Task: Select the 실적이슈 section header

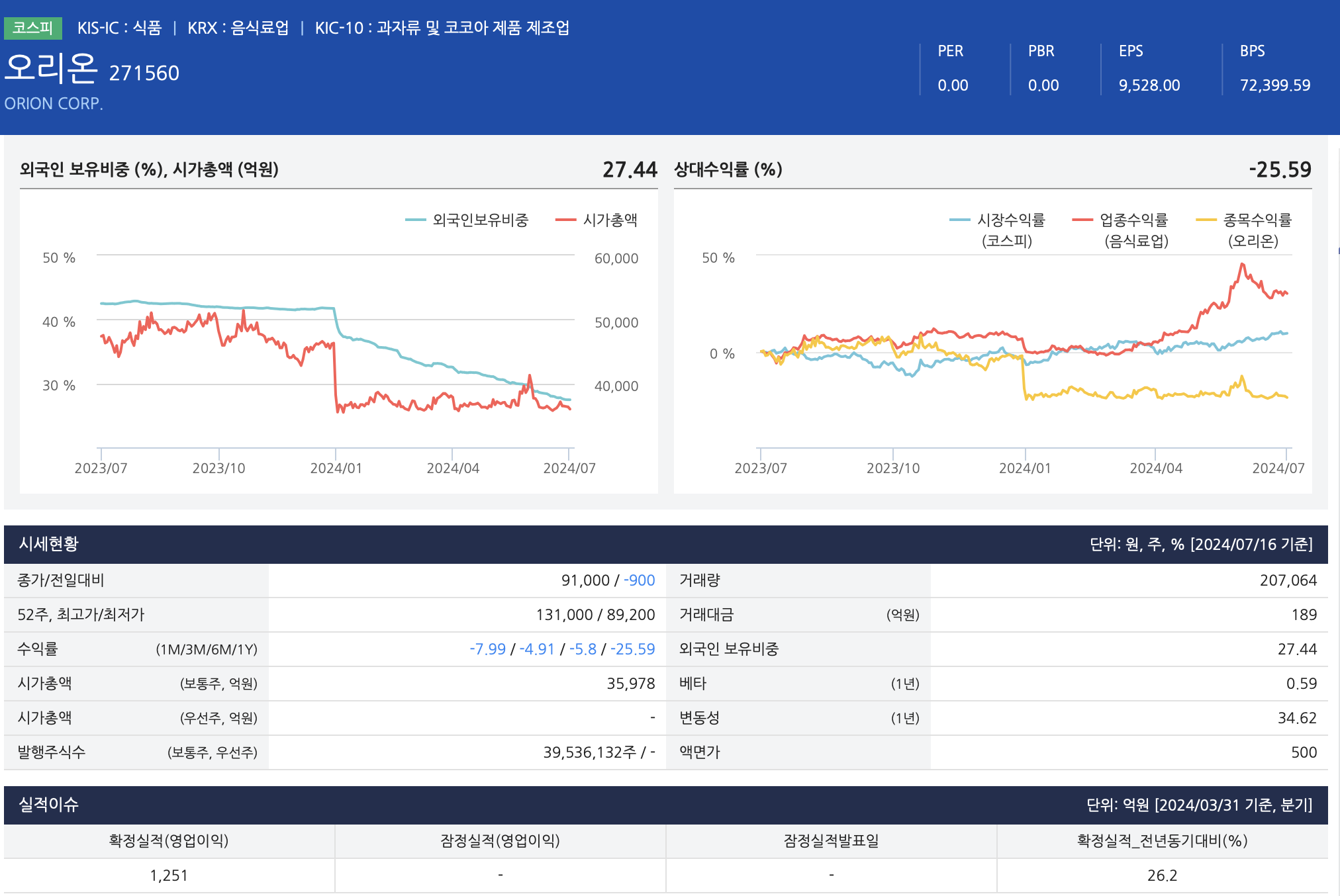Action: pos(48,805)
